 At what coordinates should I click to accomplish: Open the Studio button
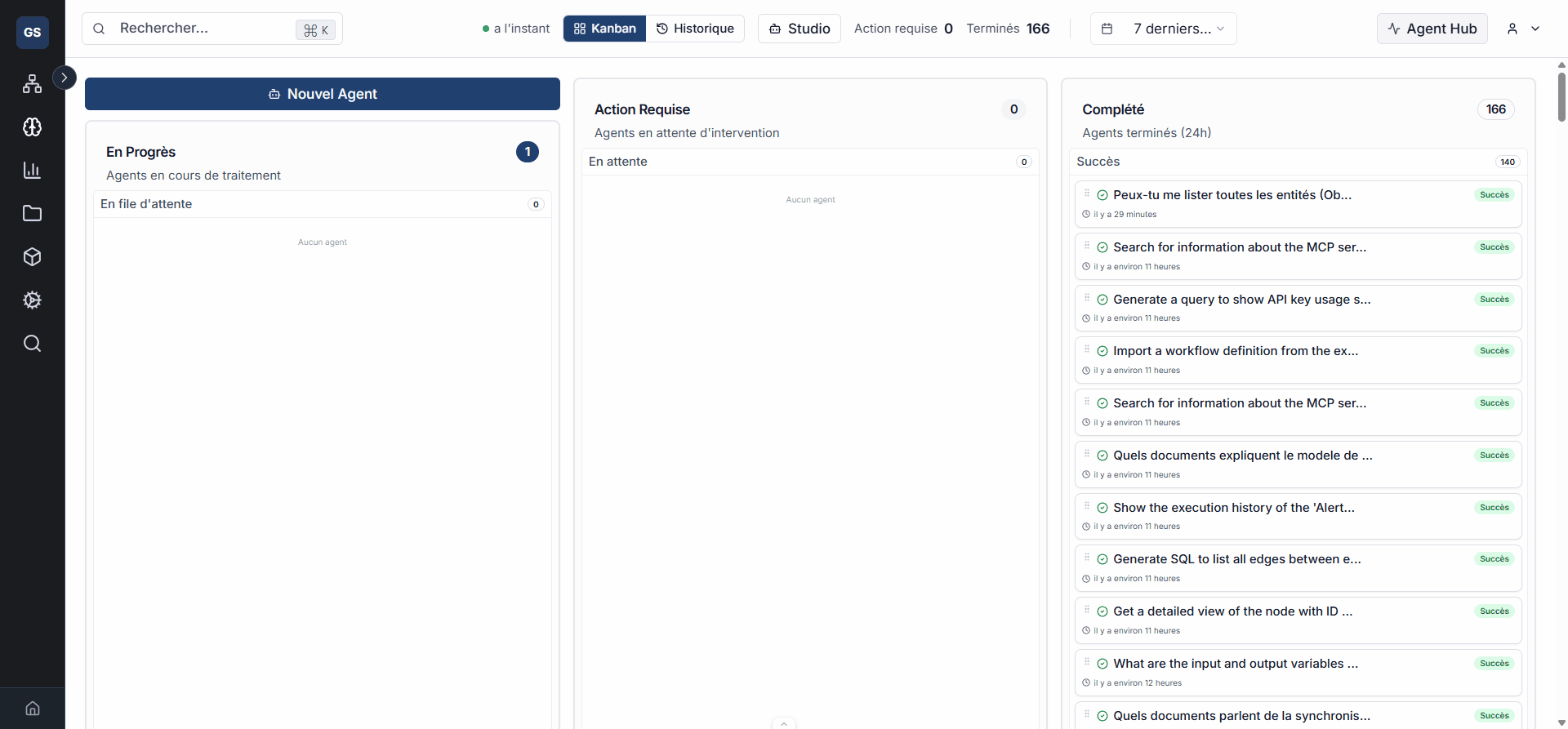pos(799,29)
